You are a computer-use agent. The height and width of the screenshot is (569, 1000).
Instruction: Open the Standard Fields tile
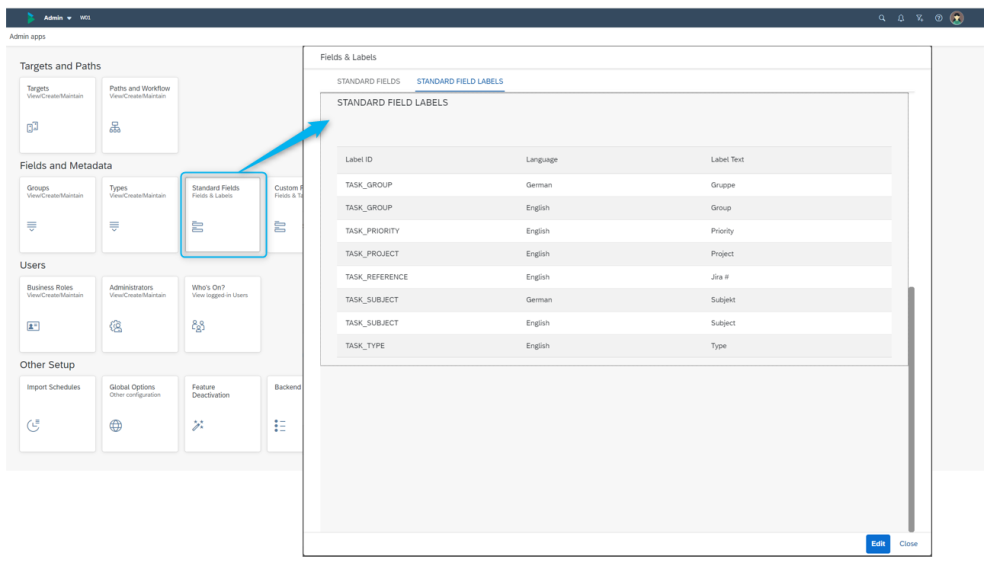(223, 215)
